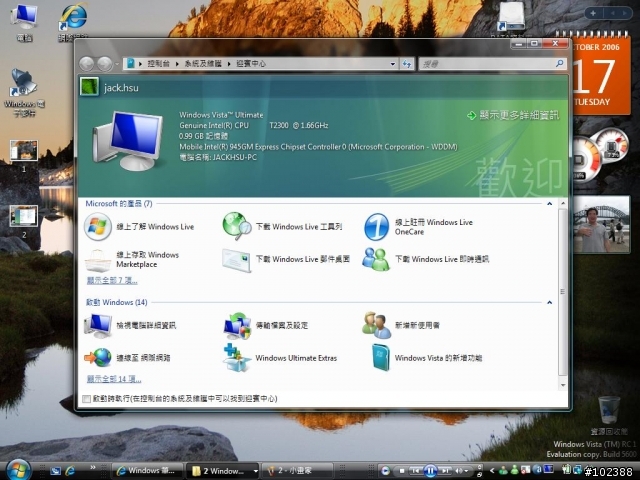
Task: Click jack.hsu user account picture
Action: point(89,87)
